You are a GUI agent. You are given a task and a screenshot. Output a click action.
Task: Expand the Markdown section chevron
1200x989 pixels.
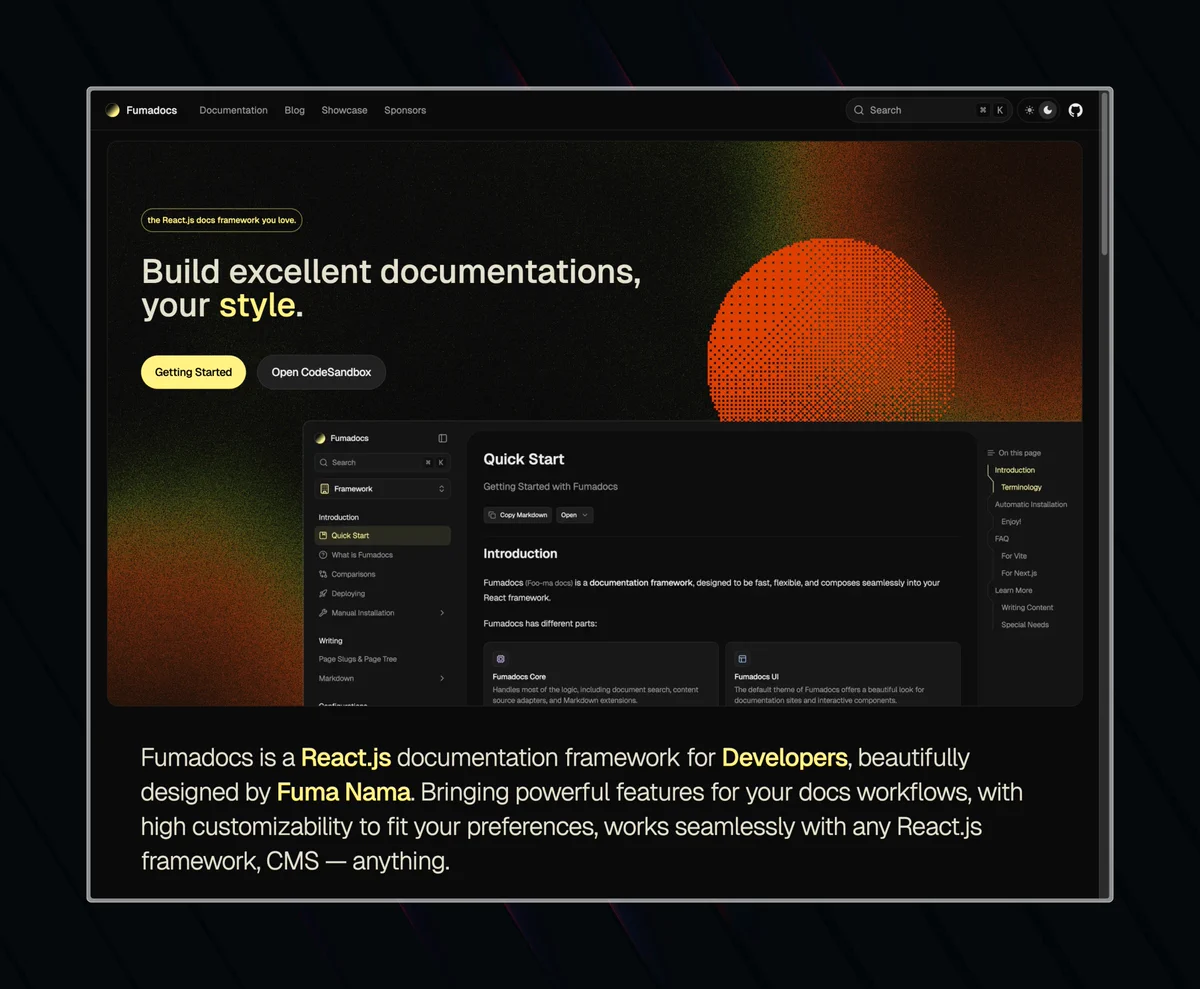pos(442,678)
